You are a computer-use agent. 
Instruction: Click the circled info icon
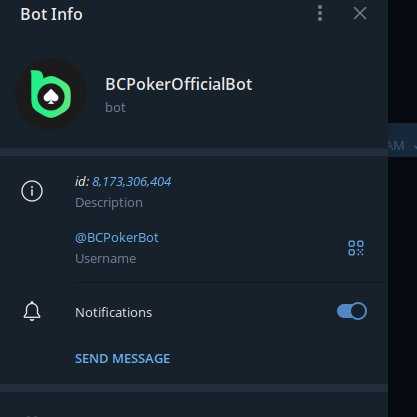[x=32, y=191]
